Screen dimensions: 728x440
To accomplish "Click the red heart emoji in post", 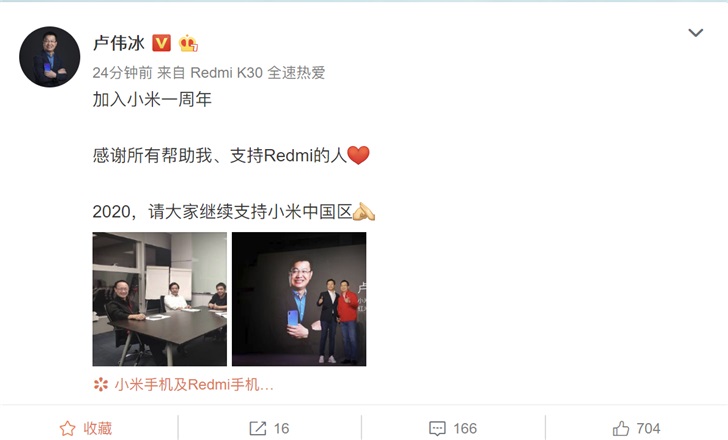I will click(x=358, y=155).
